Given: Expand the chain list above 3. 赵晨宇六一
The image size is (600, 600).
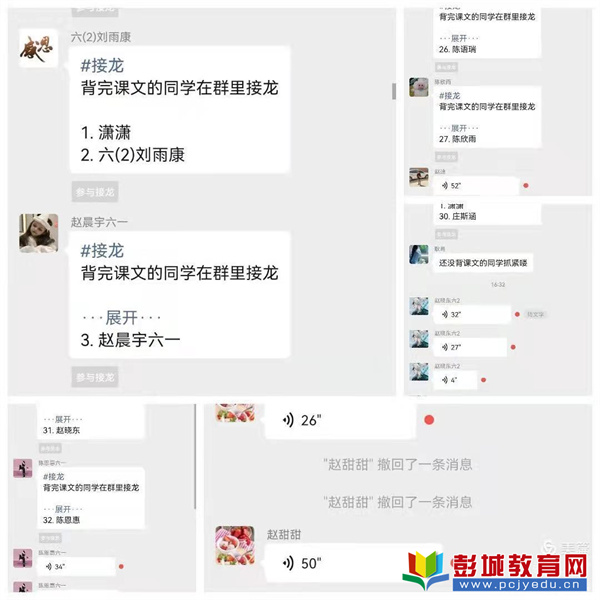Looking at the screenshot, I should click(x=122, y=318).
